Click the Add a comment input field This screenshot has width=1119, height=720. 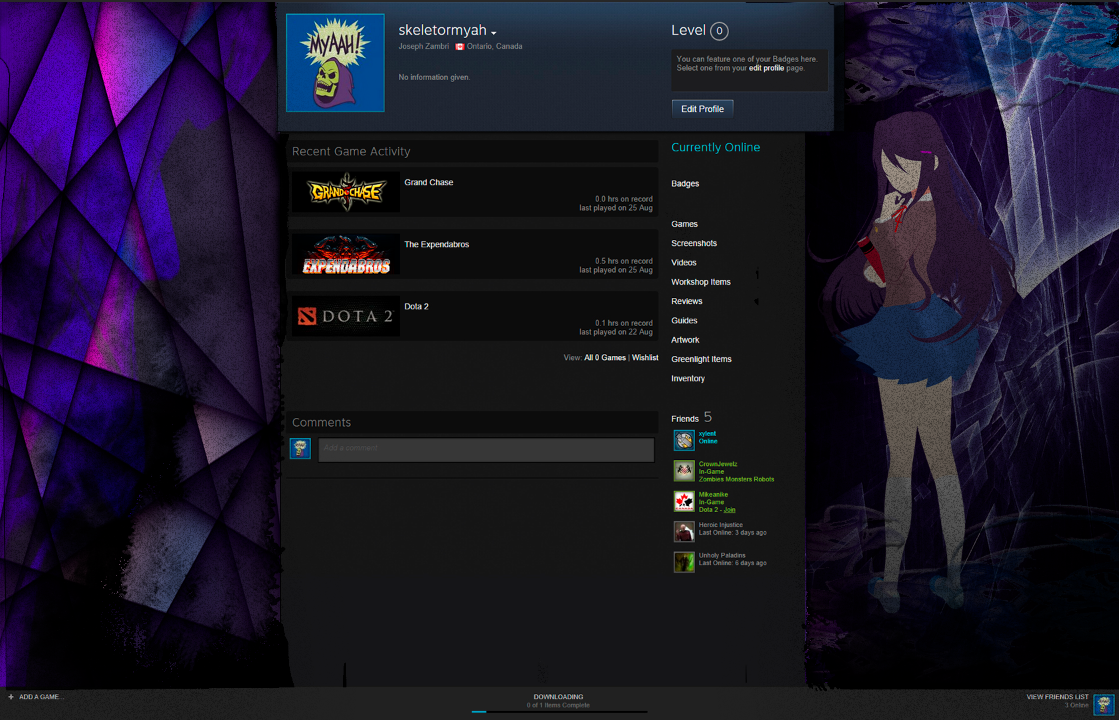point(486,450)
